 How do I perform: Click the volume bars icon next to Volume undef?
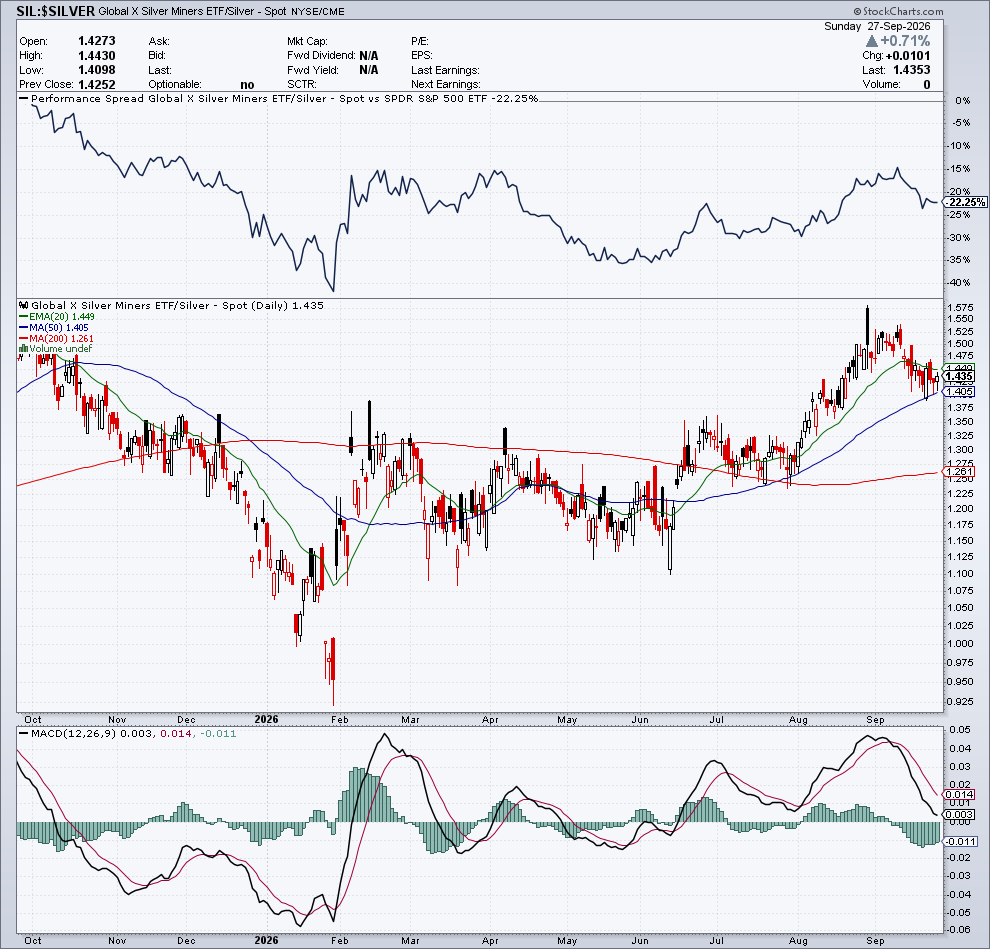click(24, 349)
